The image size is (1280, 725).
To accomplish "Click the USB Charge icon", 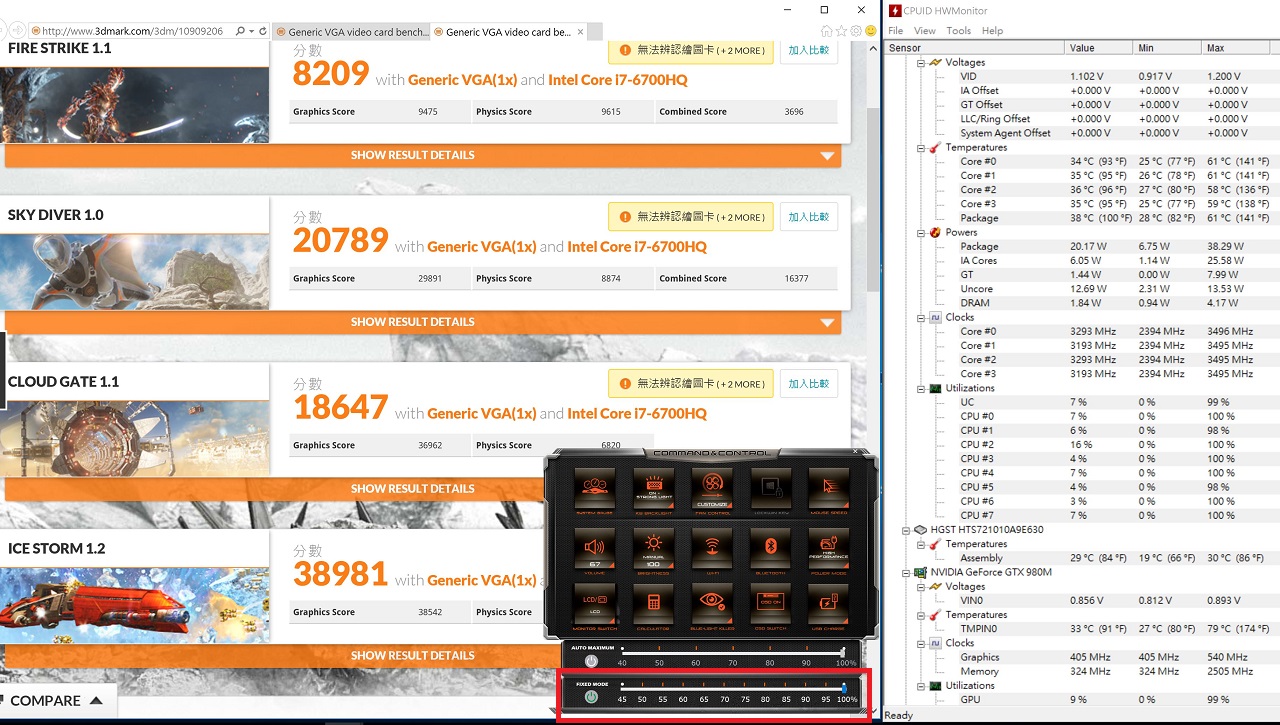I will point(829,604).
